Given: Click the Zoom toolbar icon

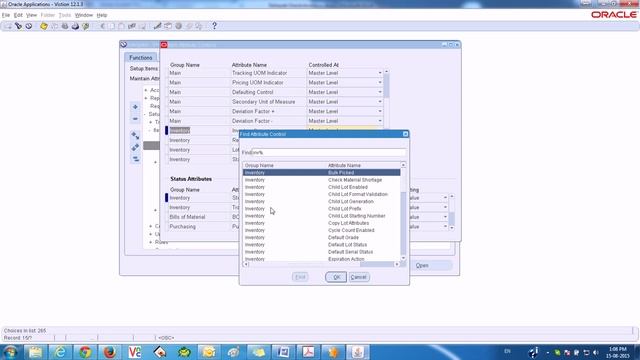Looking at the screenshot, I should [x=168, y=26].
